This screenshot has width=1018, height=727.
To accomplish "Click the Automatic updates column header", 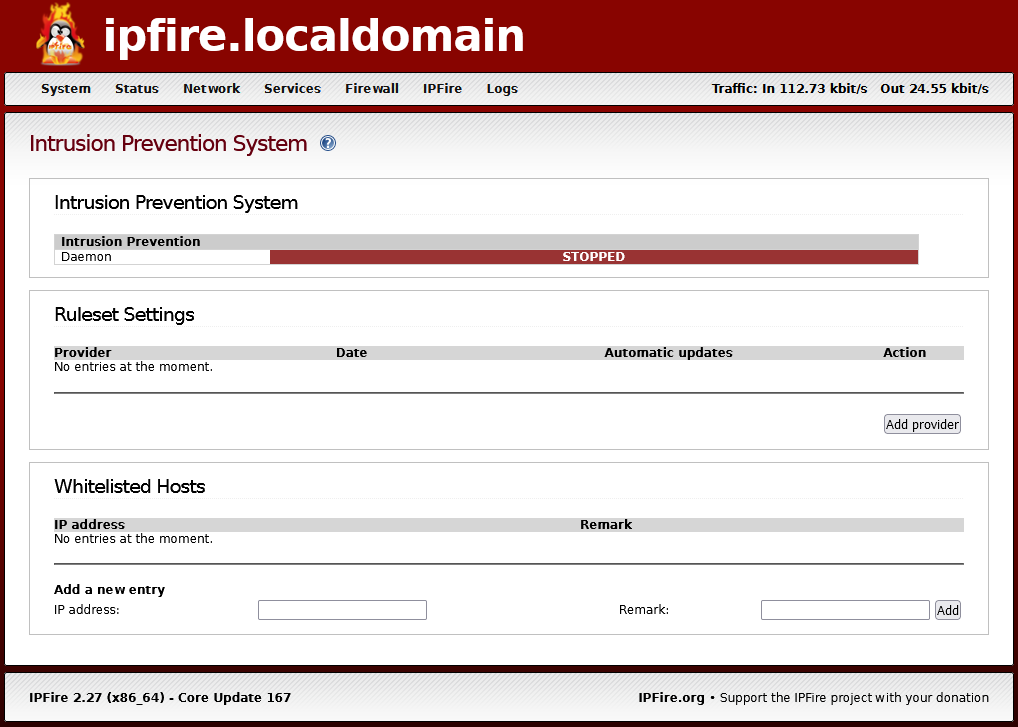I will 668,353.
